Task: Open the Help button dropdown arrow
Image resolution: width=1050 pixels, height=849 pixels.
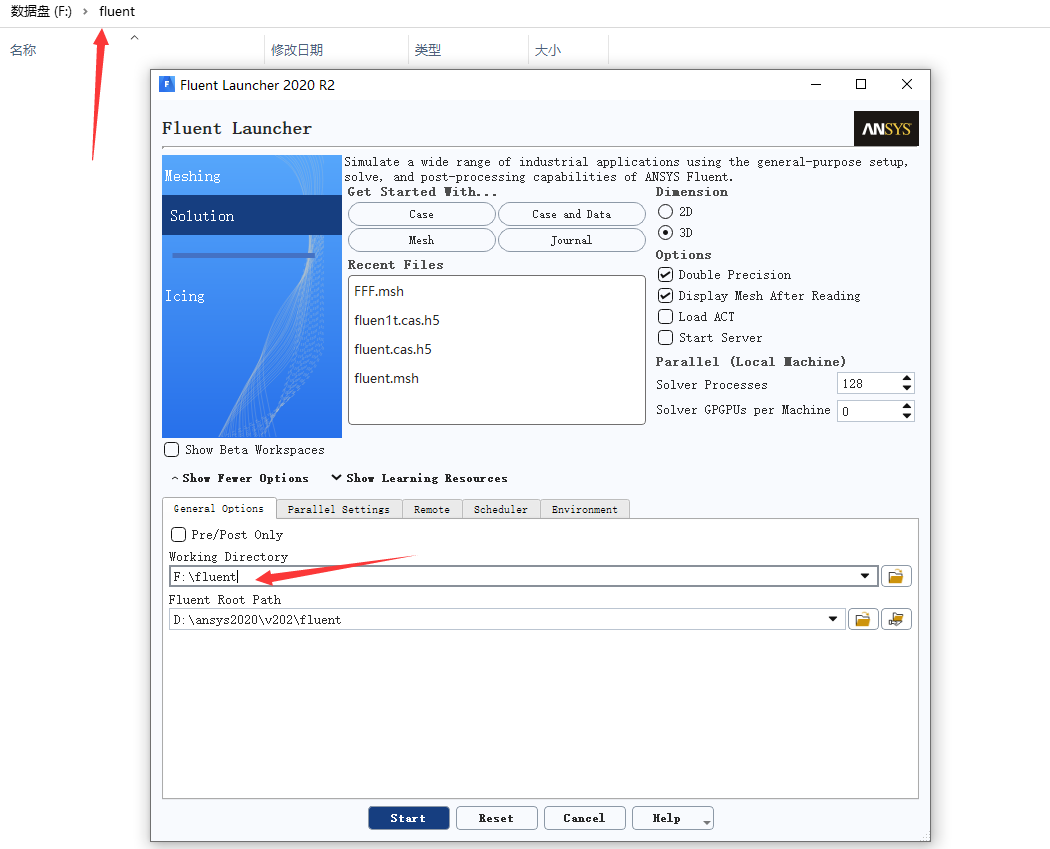Action: point(706,823)
